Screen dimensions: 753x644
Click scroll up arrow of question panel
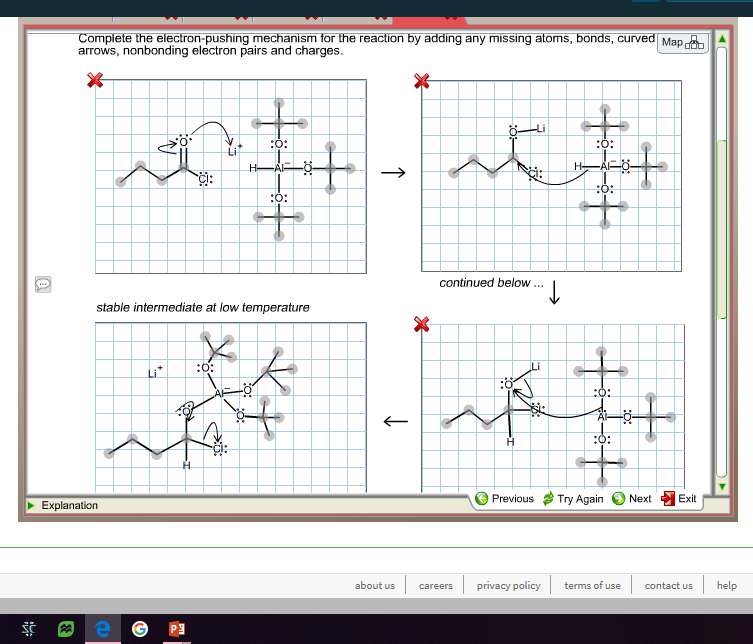pos(721,38)
